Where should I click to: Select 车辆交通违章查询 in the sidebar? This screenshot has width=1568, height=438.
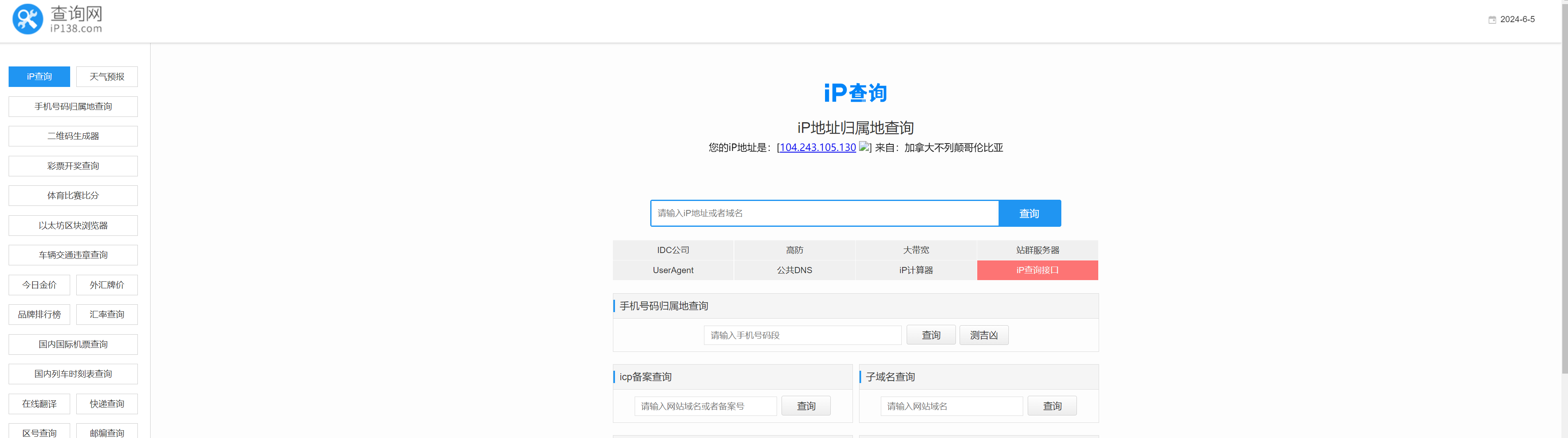click(73, 255)
